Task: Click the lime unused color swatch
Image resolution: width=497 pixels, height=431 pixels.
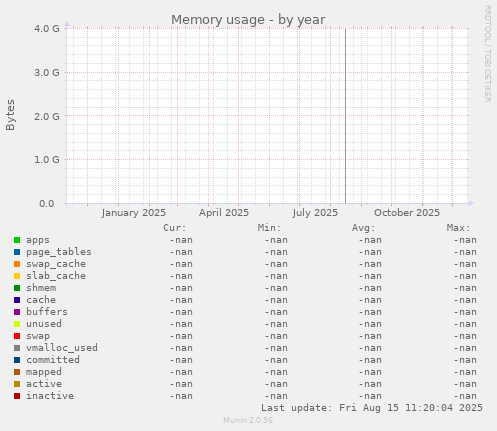Action: point(17,324)
